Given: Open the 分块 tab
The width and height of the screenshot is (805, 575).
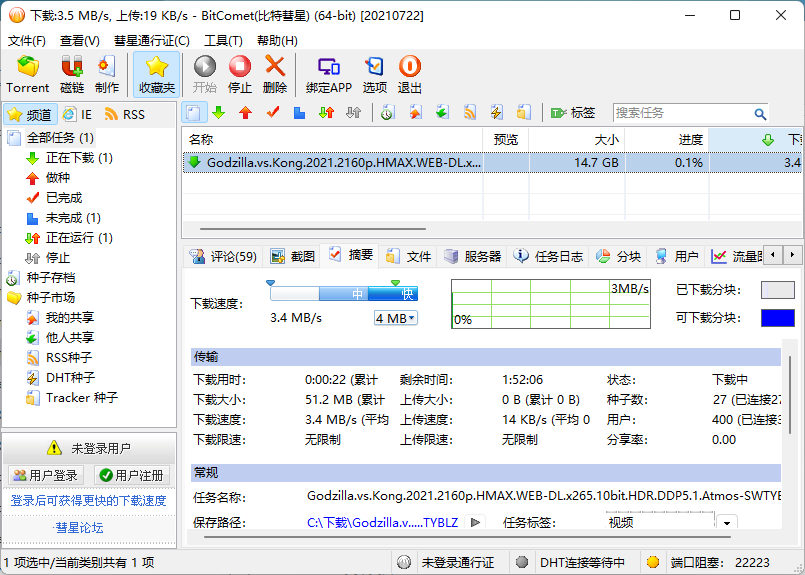Looking at the screenshot, I should [618, 256].
